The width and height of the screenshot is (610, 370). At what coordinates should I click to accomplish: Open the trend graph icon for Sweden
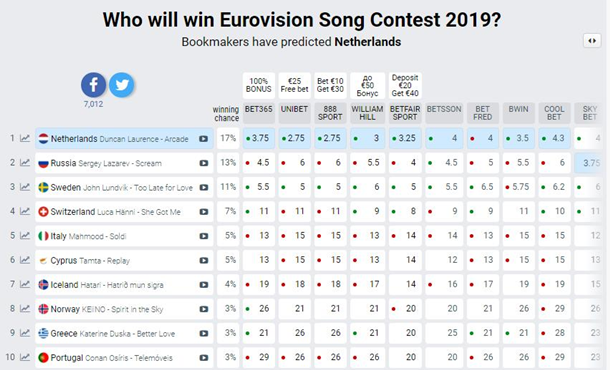coord(25,187)
